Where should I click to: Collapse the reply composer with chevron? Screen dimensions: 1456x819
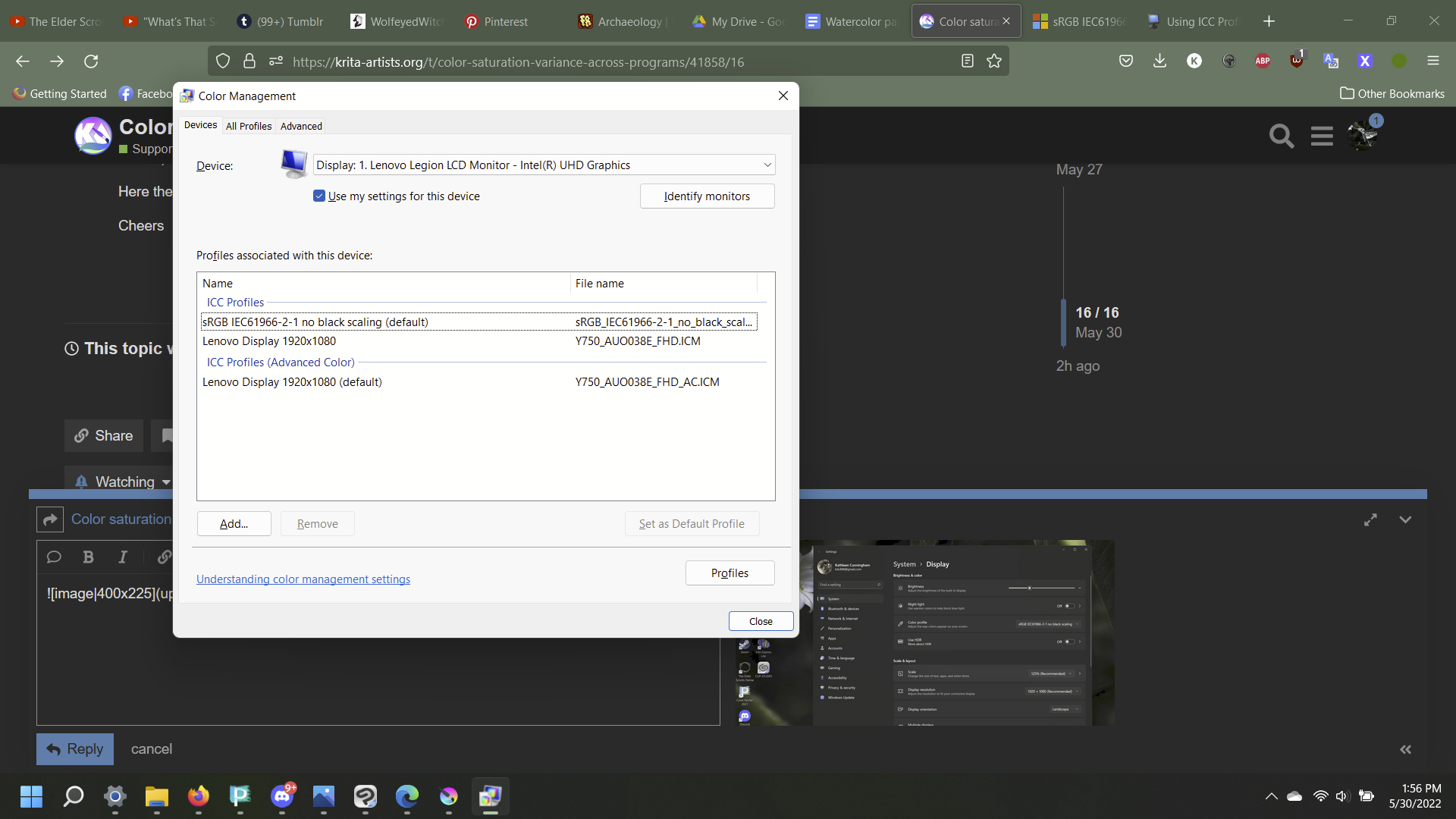click(x=1405, y=520)
